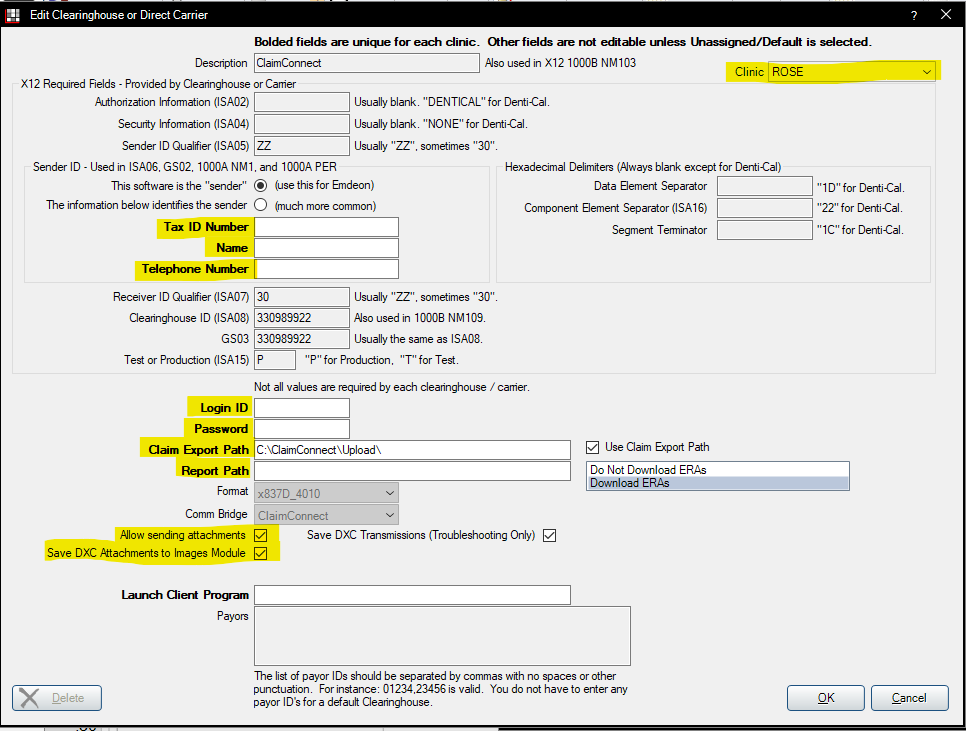
Task: Click the sender Name field
Action: (x=327, y=248)
